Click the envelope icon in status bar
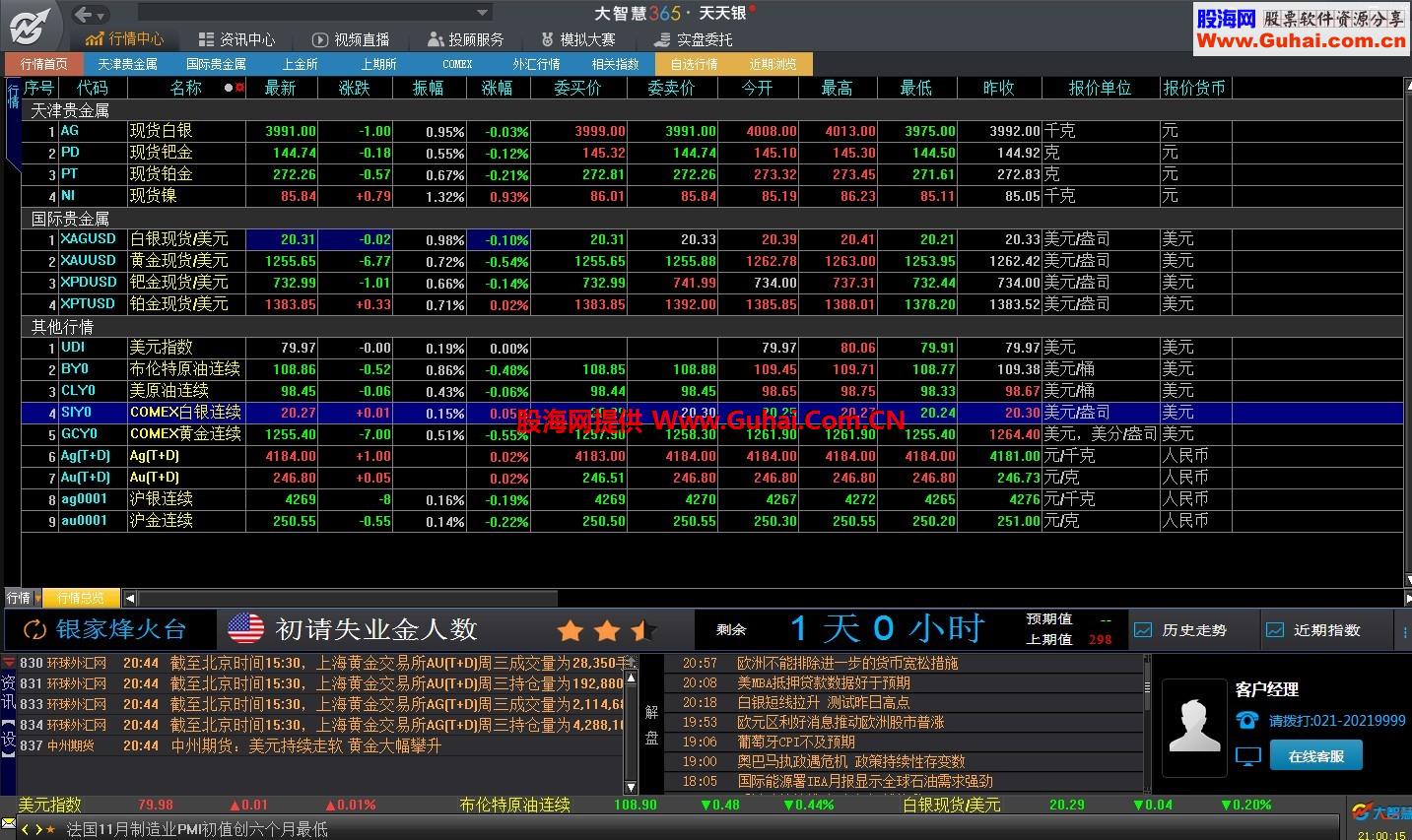The width and height of the screenshot is (1412, 840). [x=8, y=822]
